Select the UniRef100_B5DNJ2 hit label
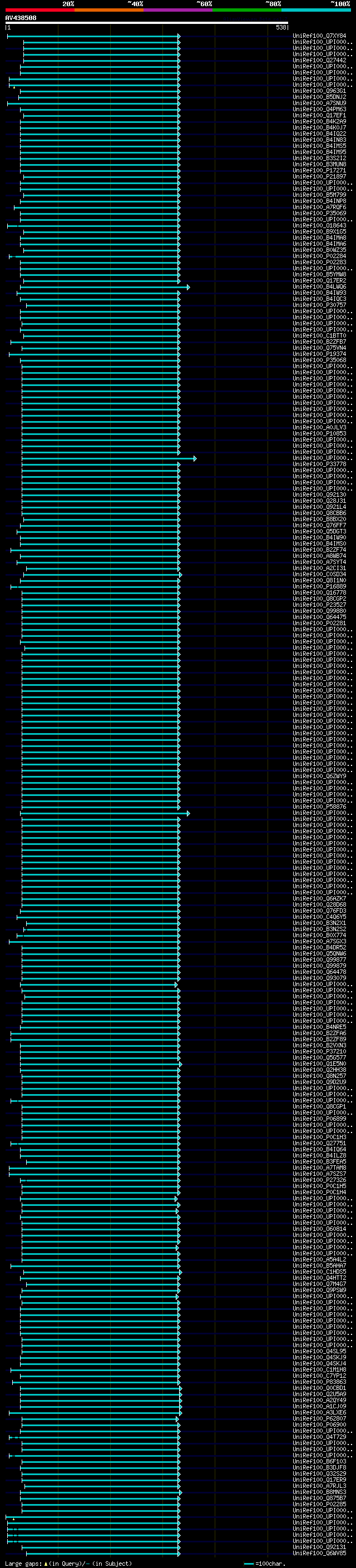This screenshot has width=356, height=1568. coord(319,97)
